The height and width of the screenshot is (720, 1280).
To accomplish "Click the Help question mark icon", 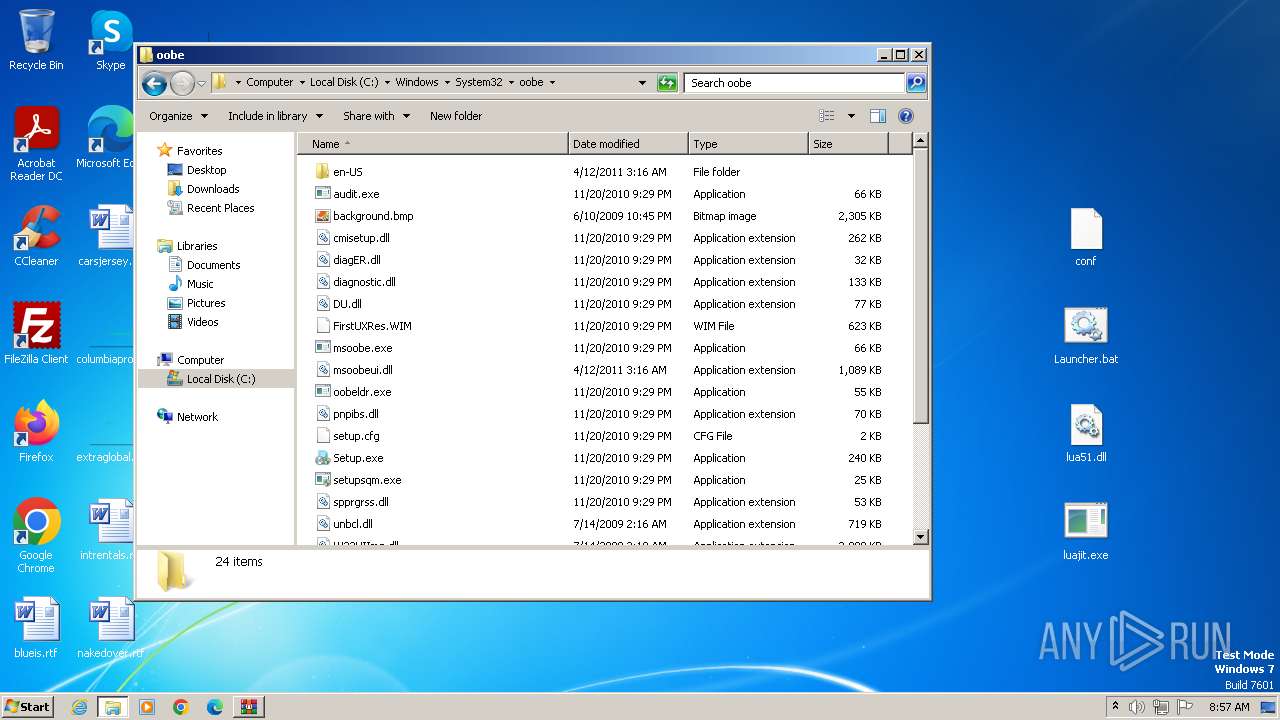I will point(906,116).
